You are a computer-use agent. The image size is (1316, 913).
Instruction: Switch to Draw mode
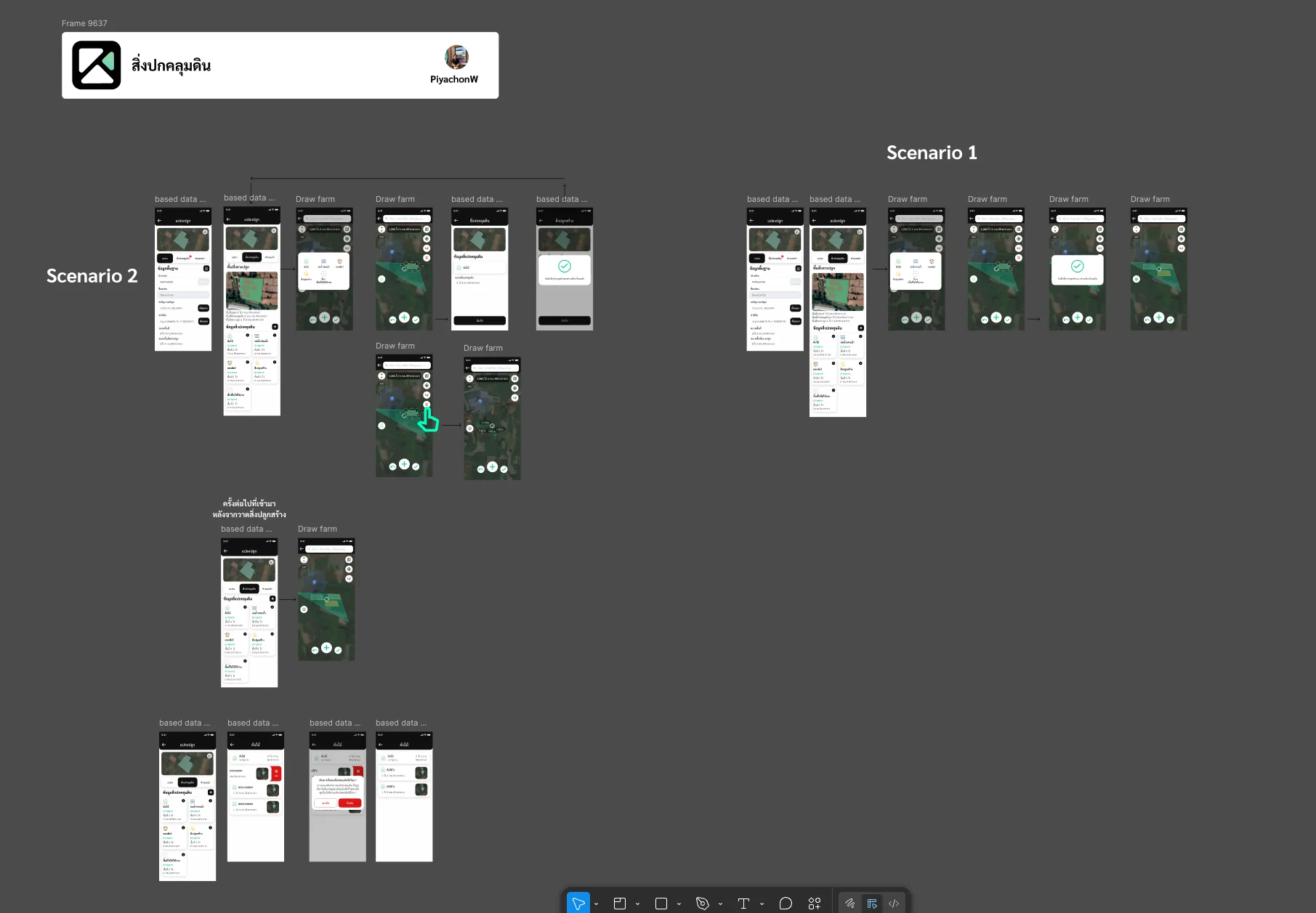[x=849, y=904]
